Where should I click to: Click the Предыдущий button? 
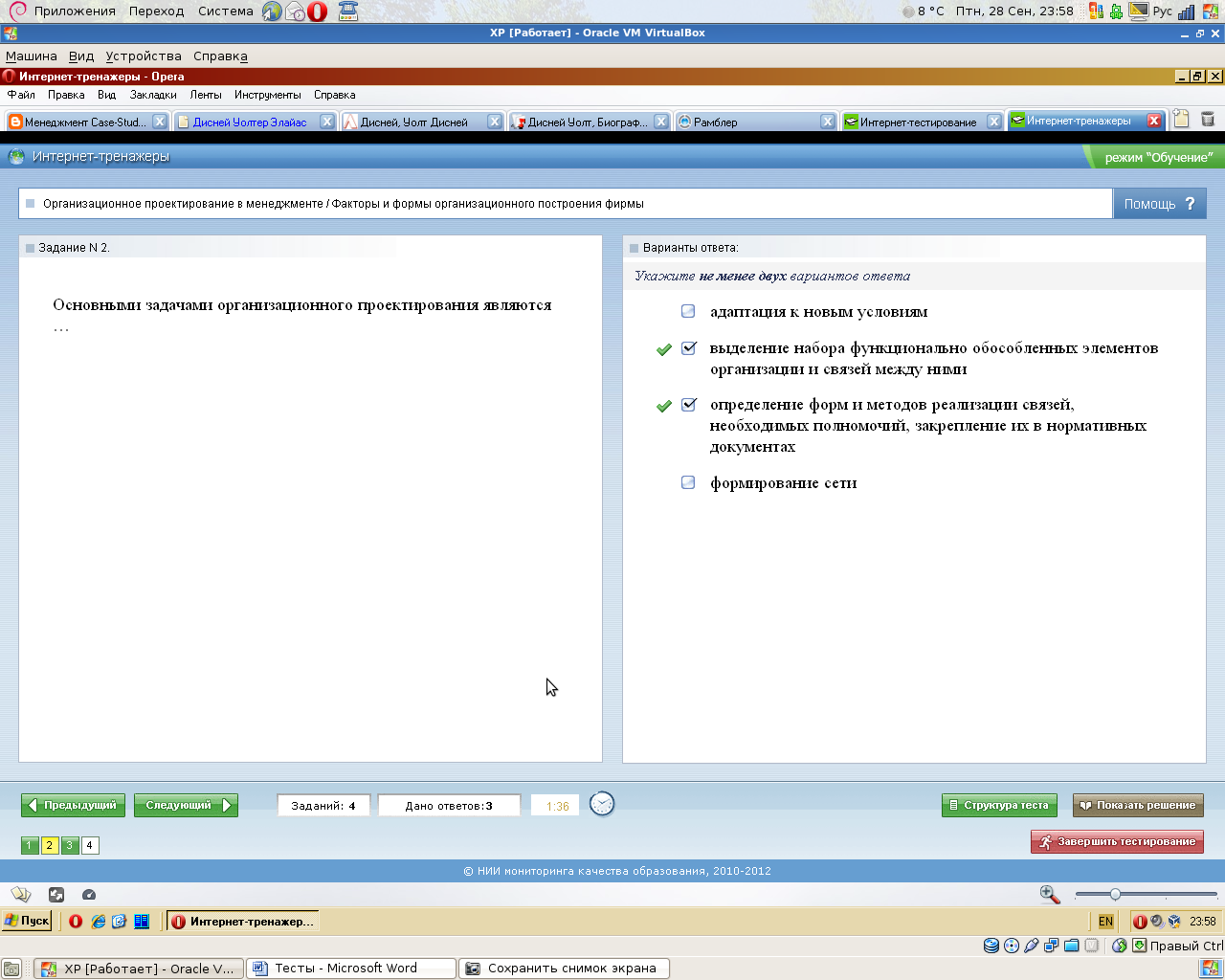[x=73, y=805]
